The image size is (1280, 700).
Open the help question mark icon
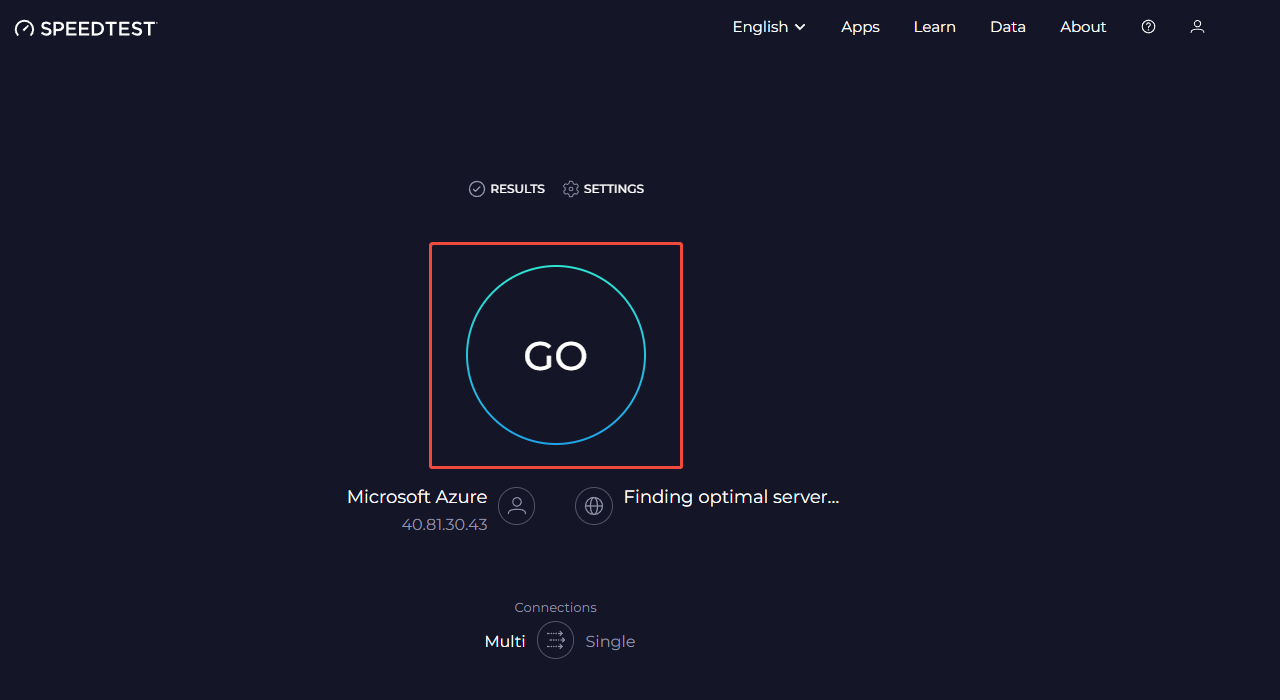(1147, 27)
